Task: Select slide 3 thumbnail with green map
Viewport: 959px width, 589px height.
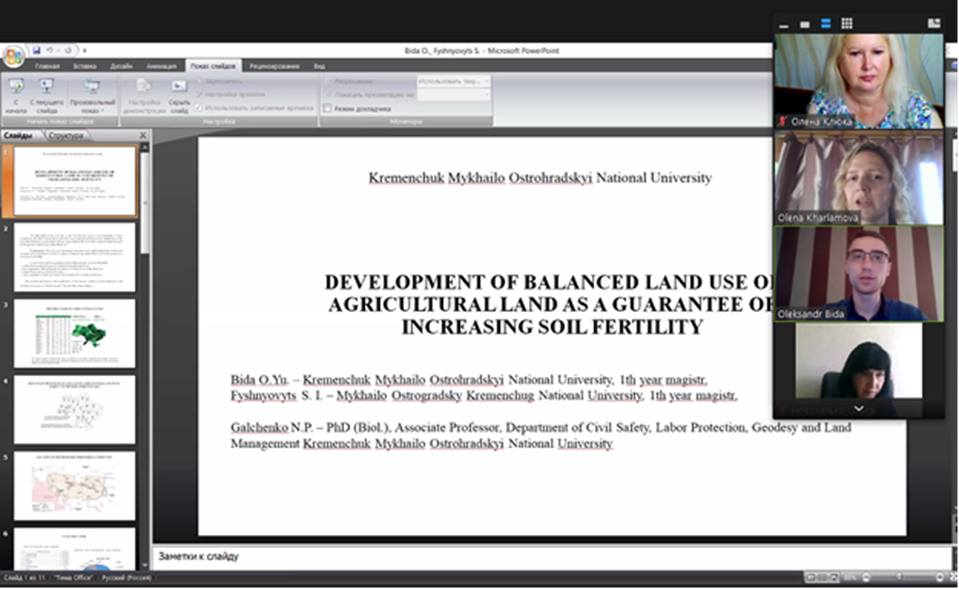Action: (75, 333)
